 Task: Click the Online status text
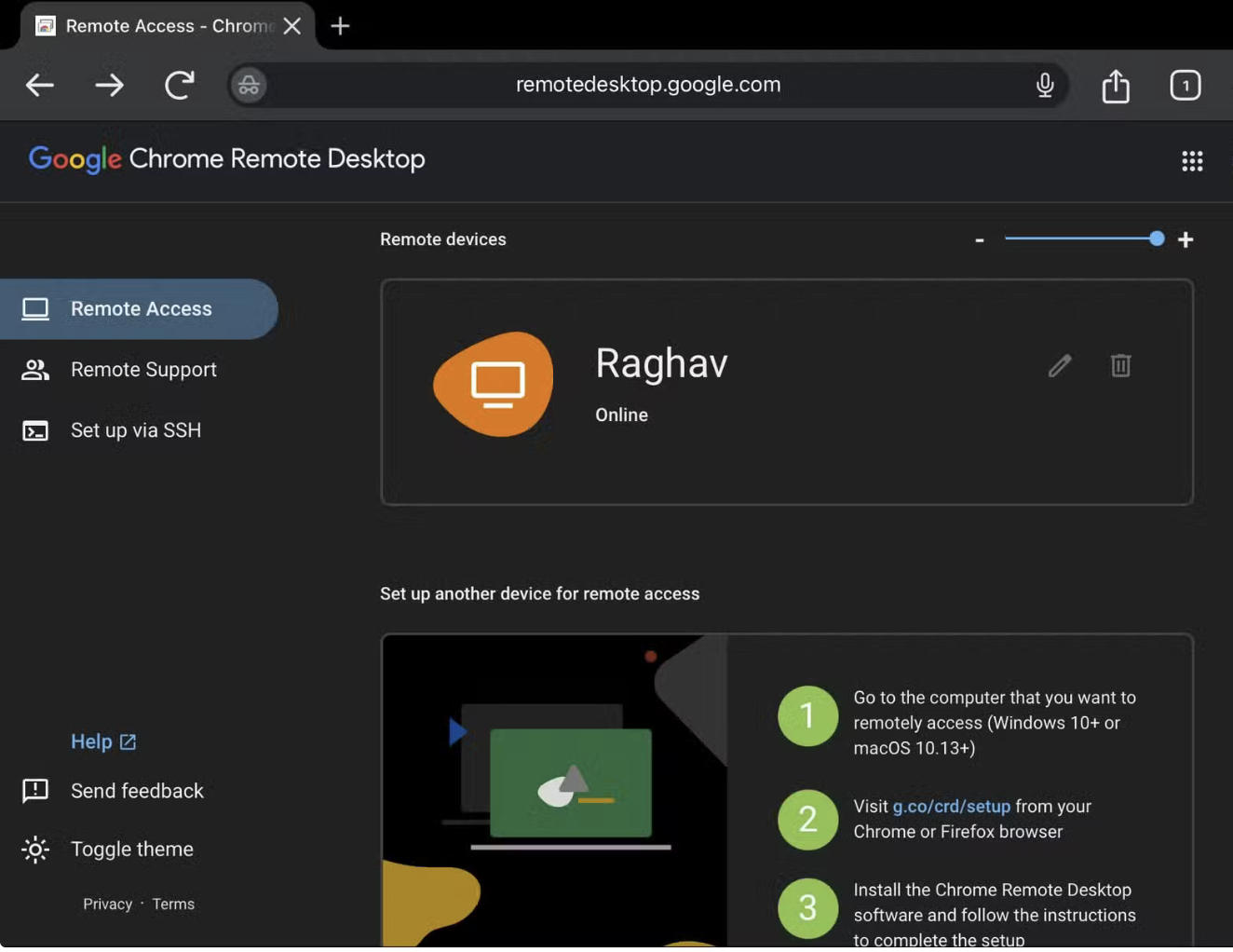click(621, 415)
